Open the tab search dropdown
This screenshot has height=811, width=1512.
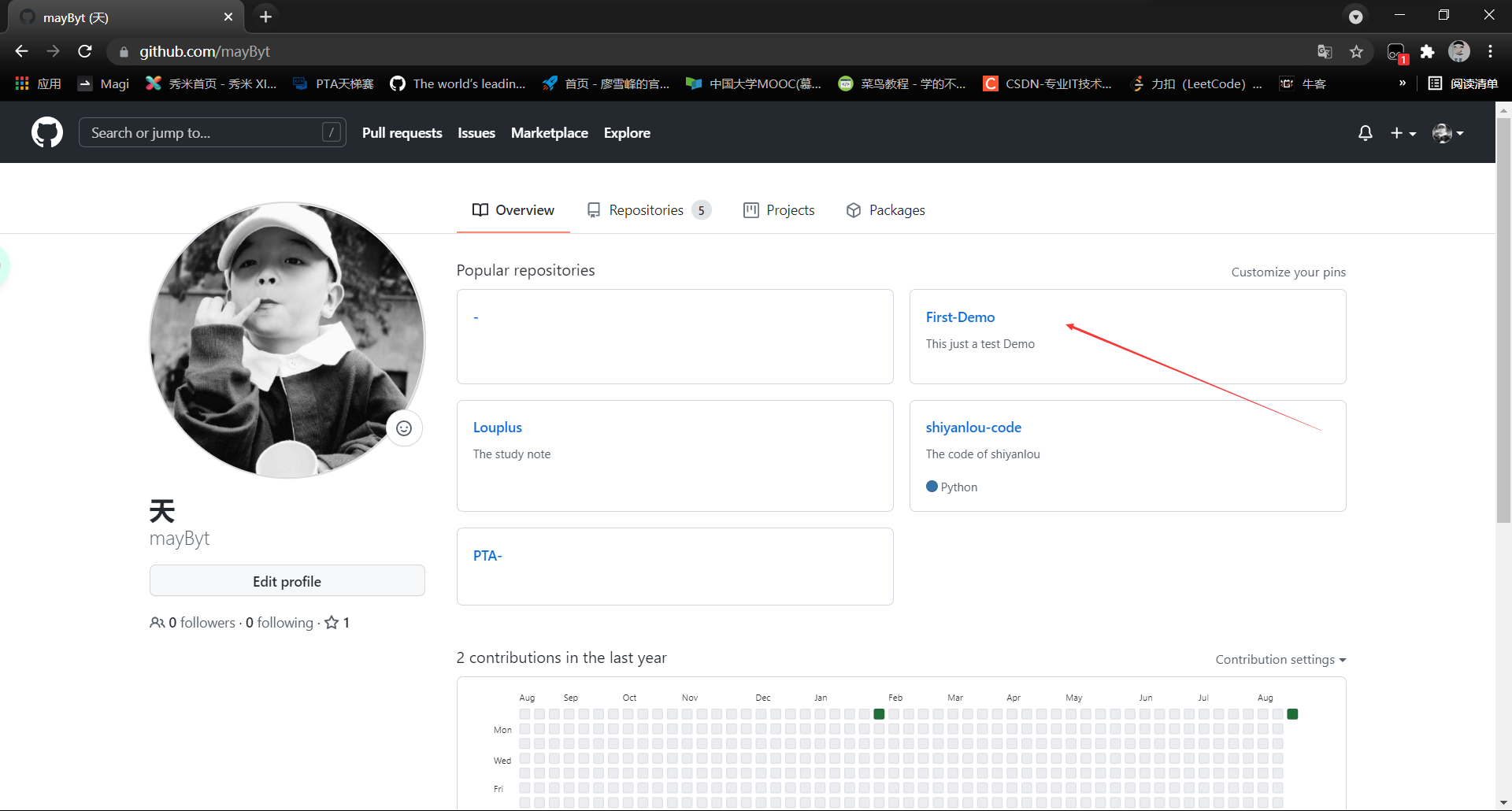click(x=1355, y=17)
